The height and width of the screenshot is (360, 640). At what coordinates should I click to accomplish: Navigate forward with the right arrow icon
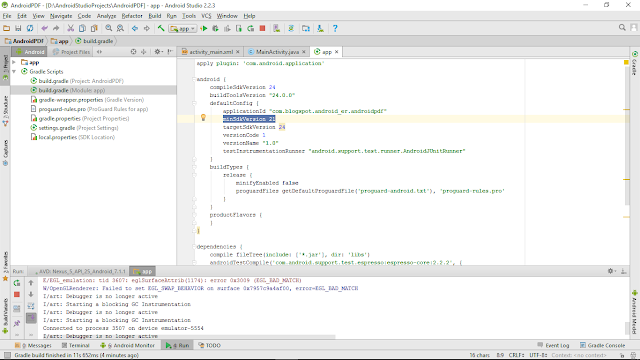pyautogui.click(x=147, y=28)
